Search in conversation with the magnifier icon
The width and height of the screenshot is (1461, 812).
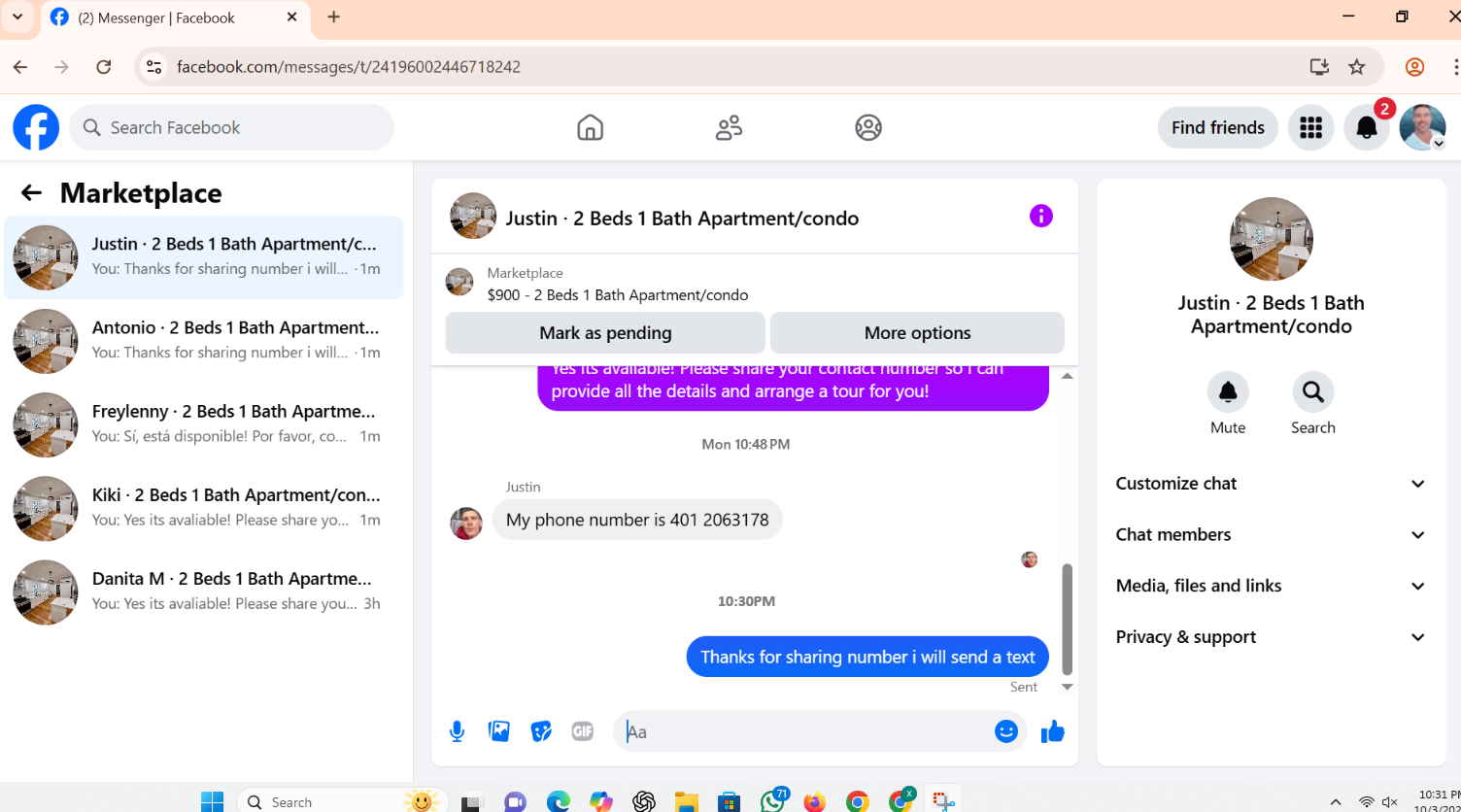[x=1312, y=392]
